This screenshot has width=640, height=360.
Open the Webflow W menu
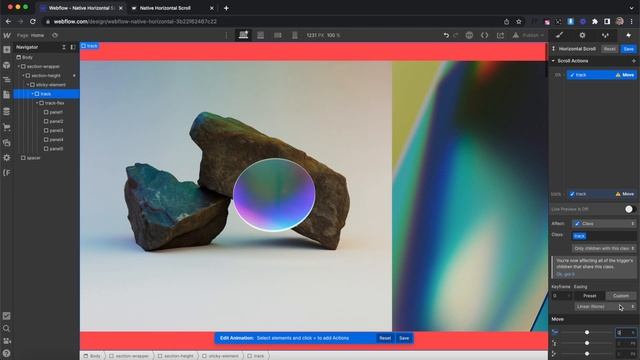[7, 36]
